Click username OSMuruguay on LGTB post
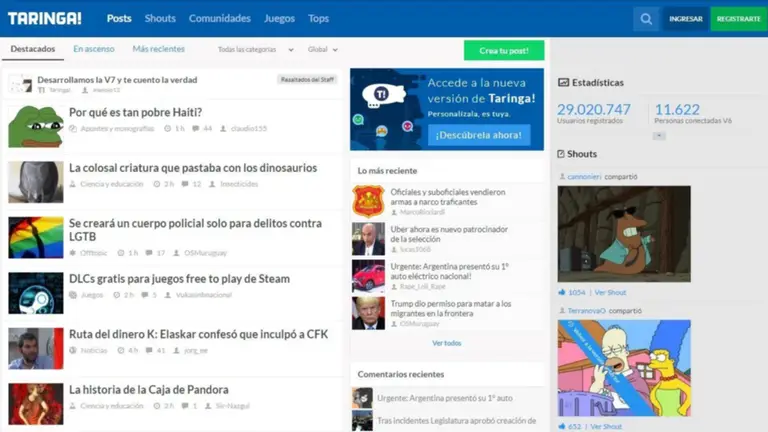The image size is (768, 432). 205,253
